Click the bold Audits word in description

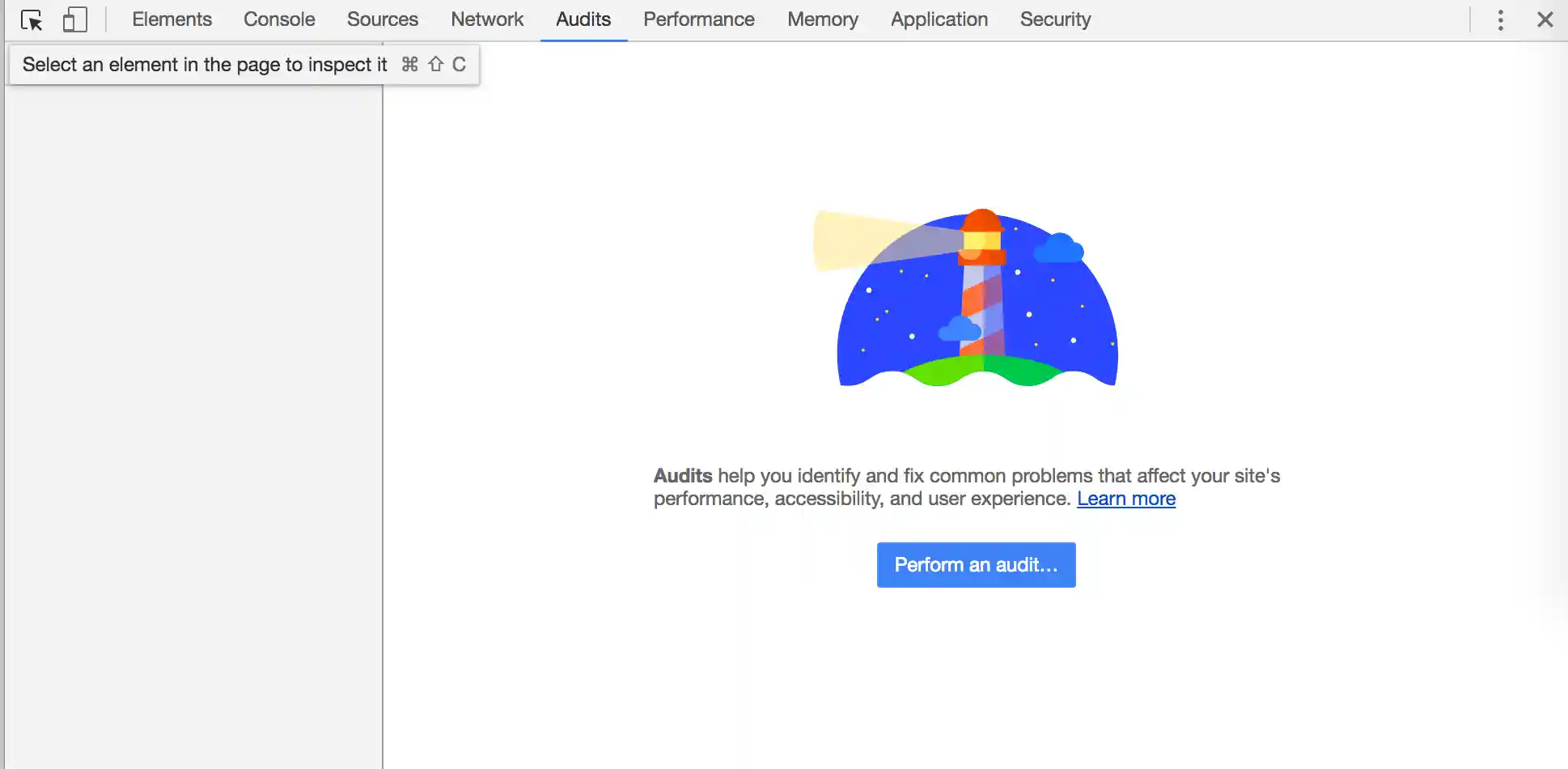[683, 476]
